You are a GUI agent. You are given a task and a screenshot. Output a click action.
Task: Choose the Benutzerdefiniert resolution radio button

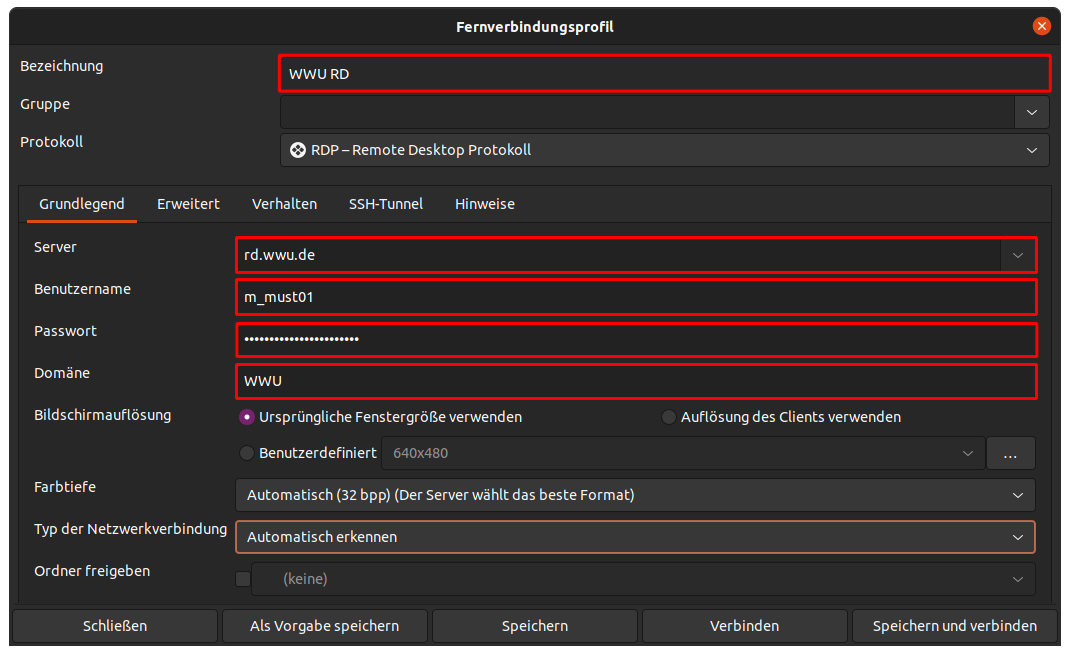pos(247,453)
